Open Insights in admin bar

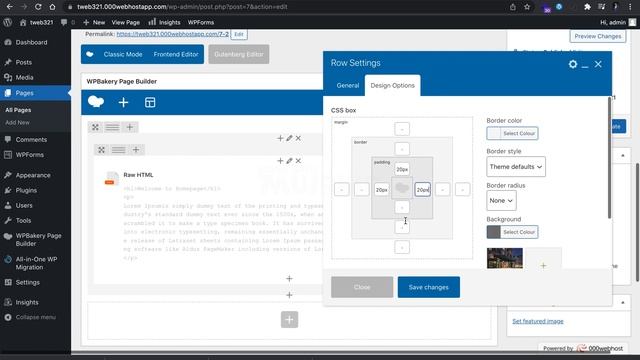point(164,22)
